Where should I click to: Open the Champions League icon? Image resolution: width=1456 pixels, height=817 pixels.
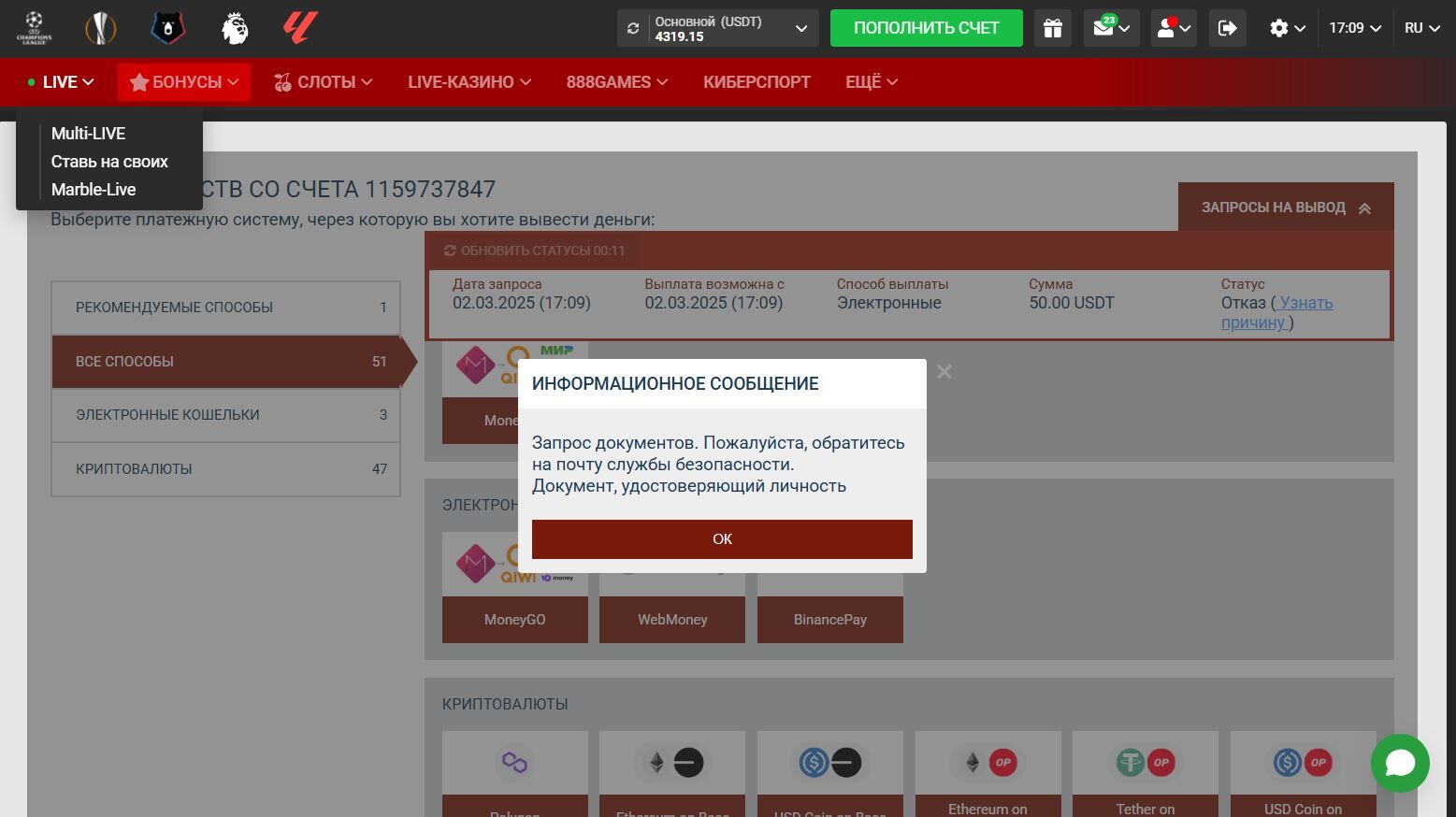tap(35, 28)
